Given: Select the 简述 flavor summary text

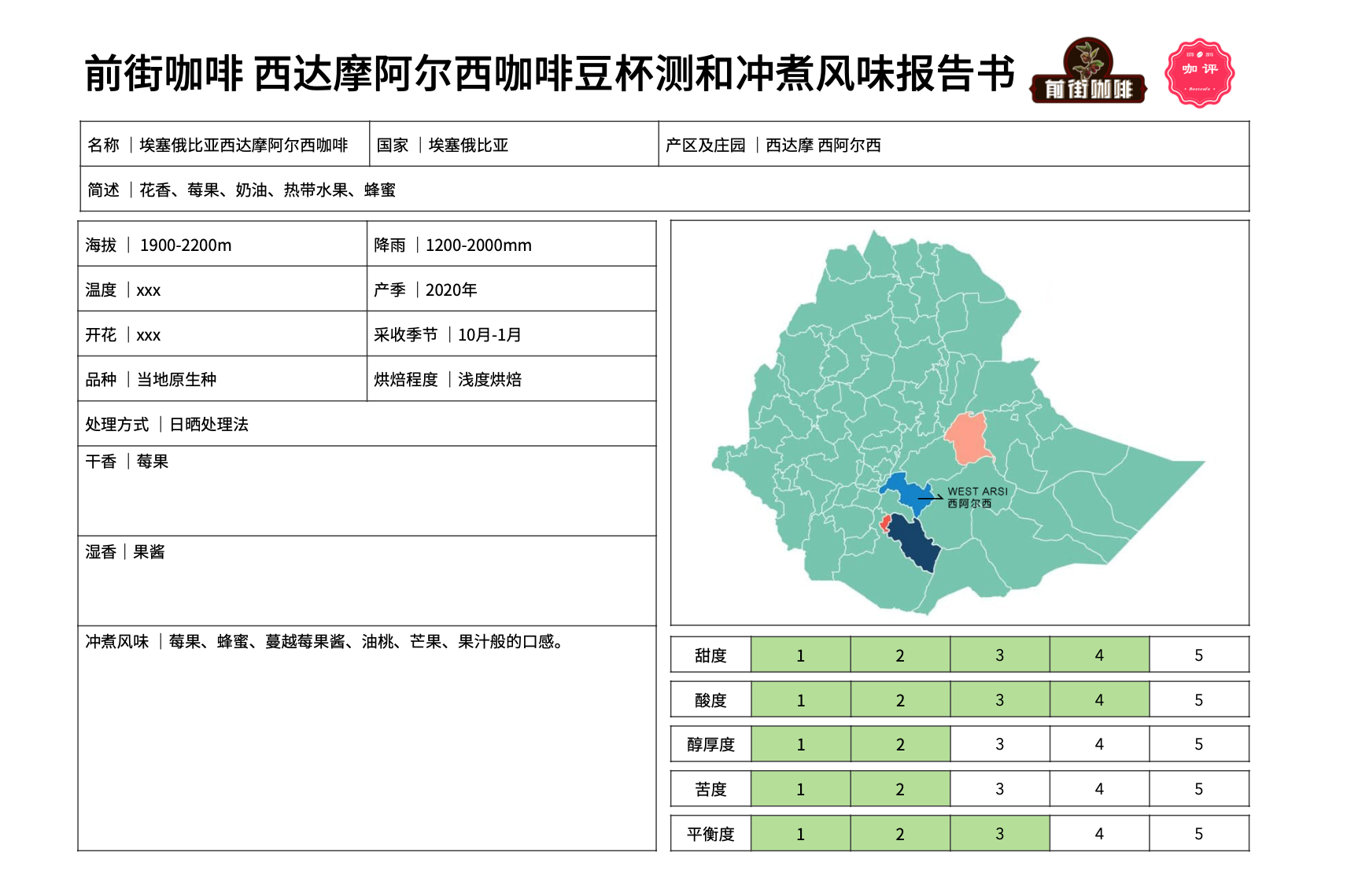Looking at the screenshot, I should (x=268, y=190).
